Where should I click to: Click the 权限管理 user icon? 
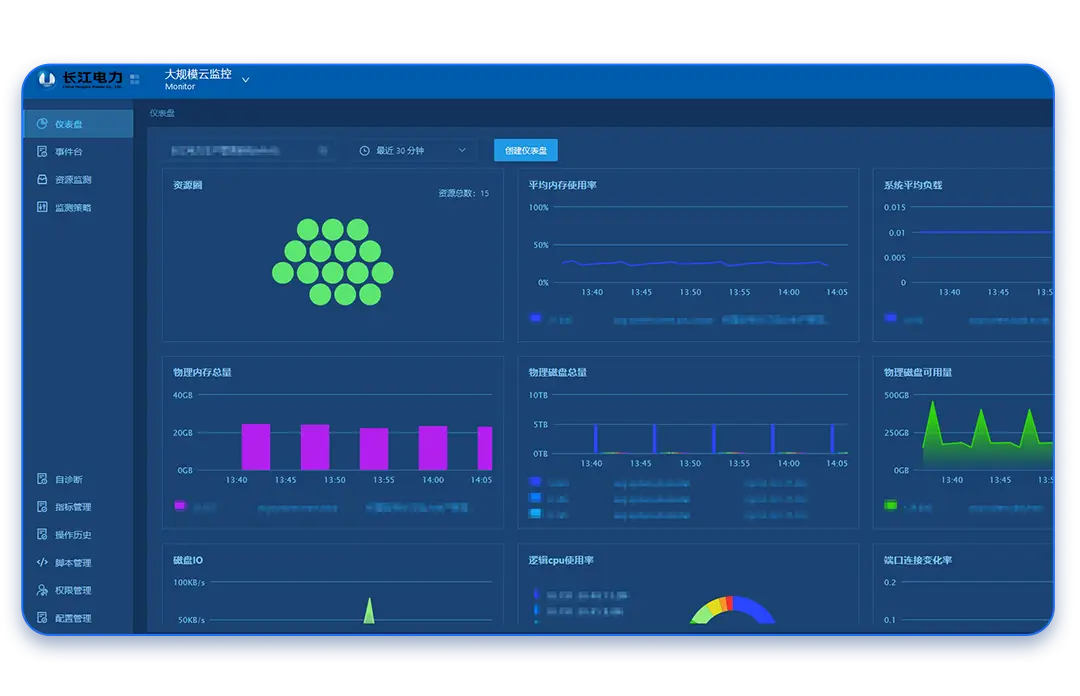coord(42,591)
